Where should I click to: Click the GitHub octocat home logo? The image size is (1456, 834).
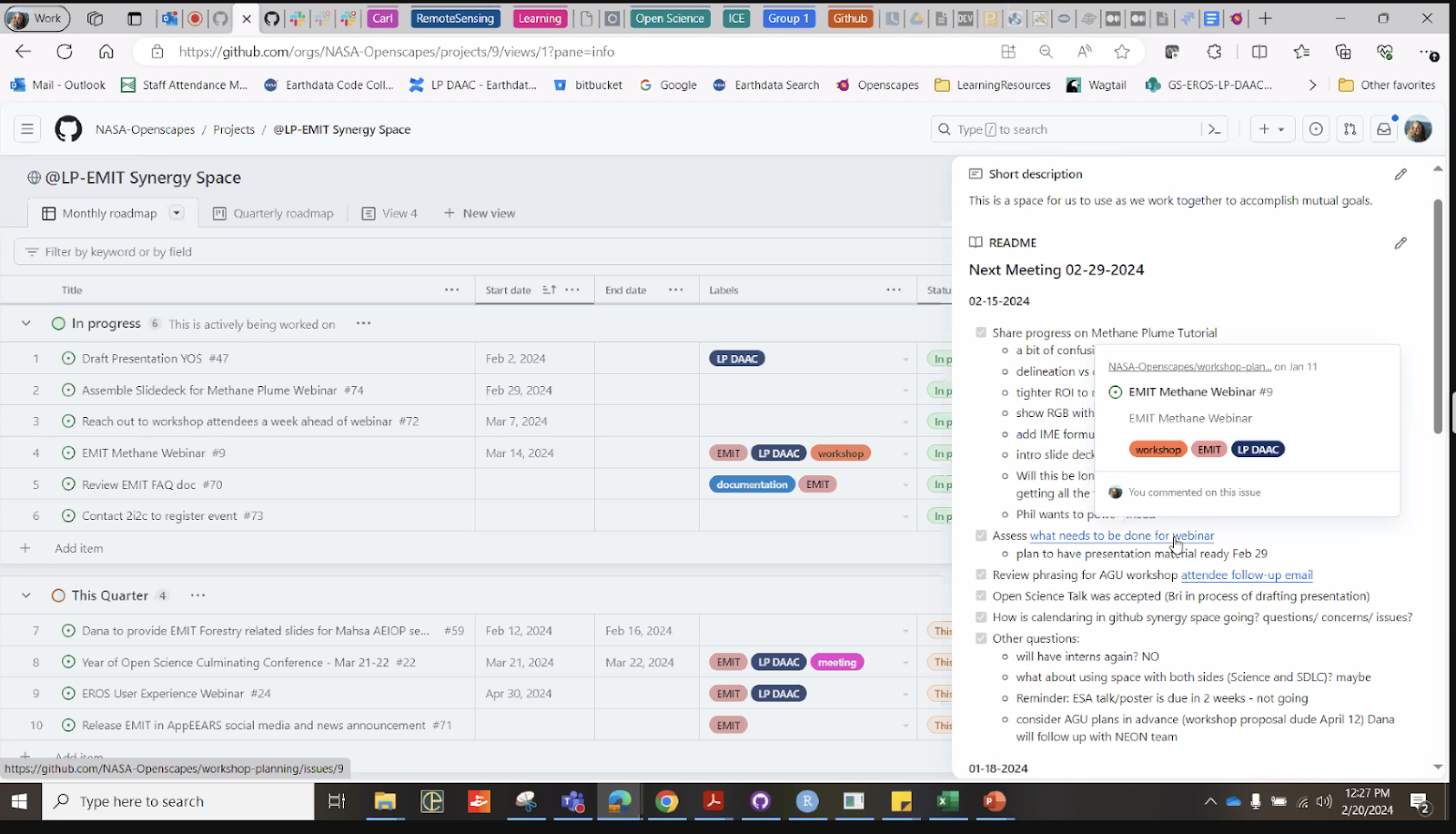click(67, 128)
